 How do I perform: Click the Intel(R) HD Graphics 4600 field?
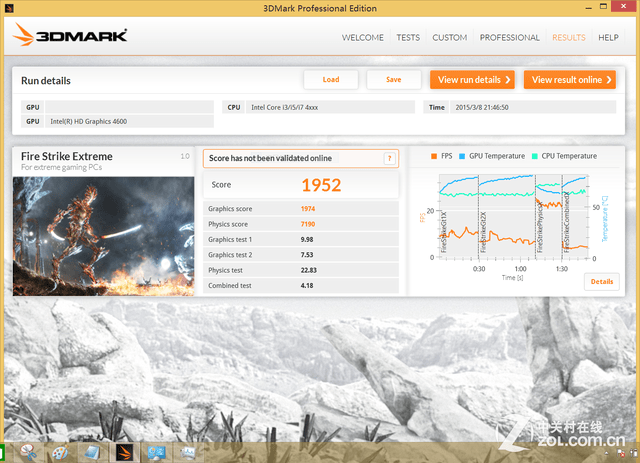click(129, 121)
